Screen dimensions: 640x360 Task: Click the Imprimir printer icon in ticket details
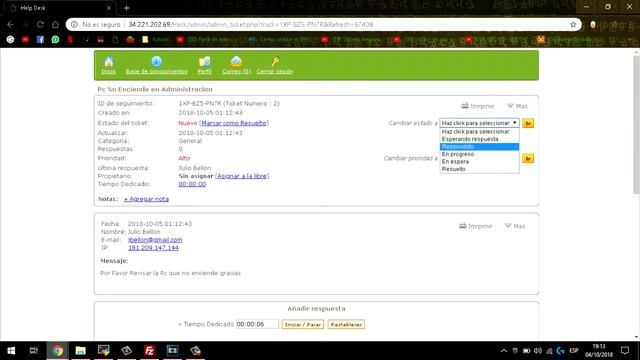click(465, 106)
